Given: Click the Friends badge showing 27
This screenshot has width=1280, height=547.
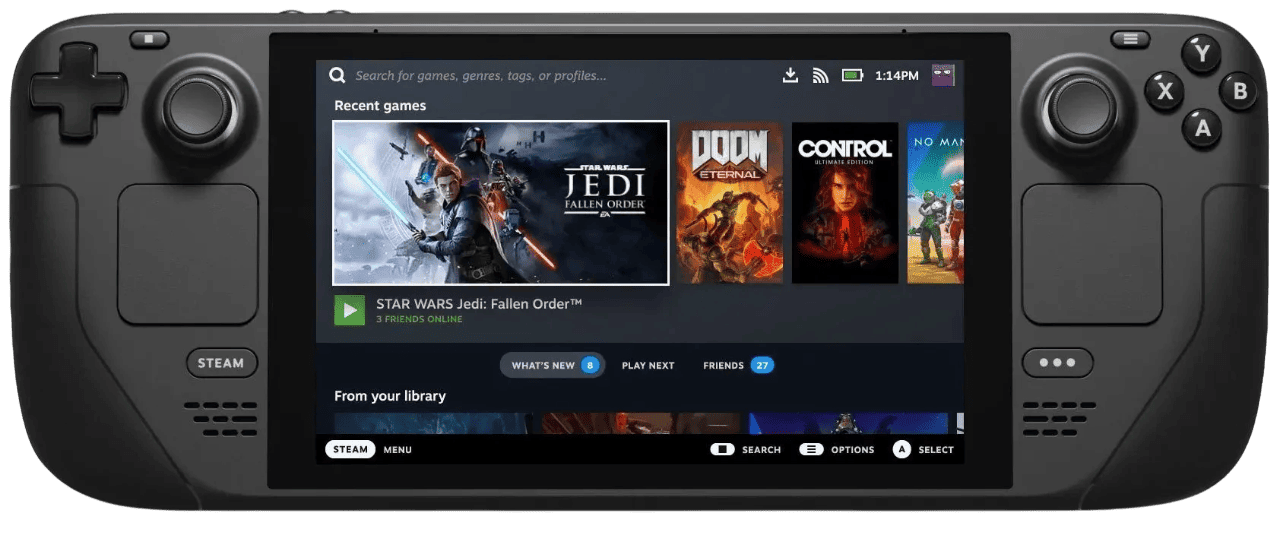Looking at the screenshot, I should (763, 365).
